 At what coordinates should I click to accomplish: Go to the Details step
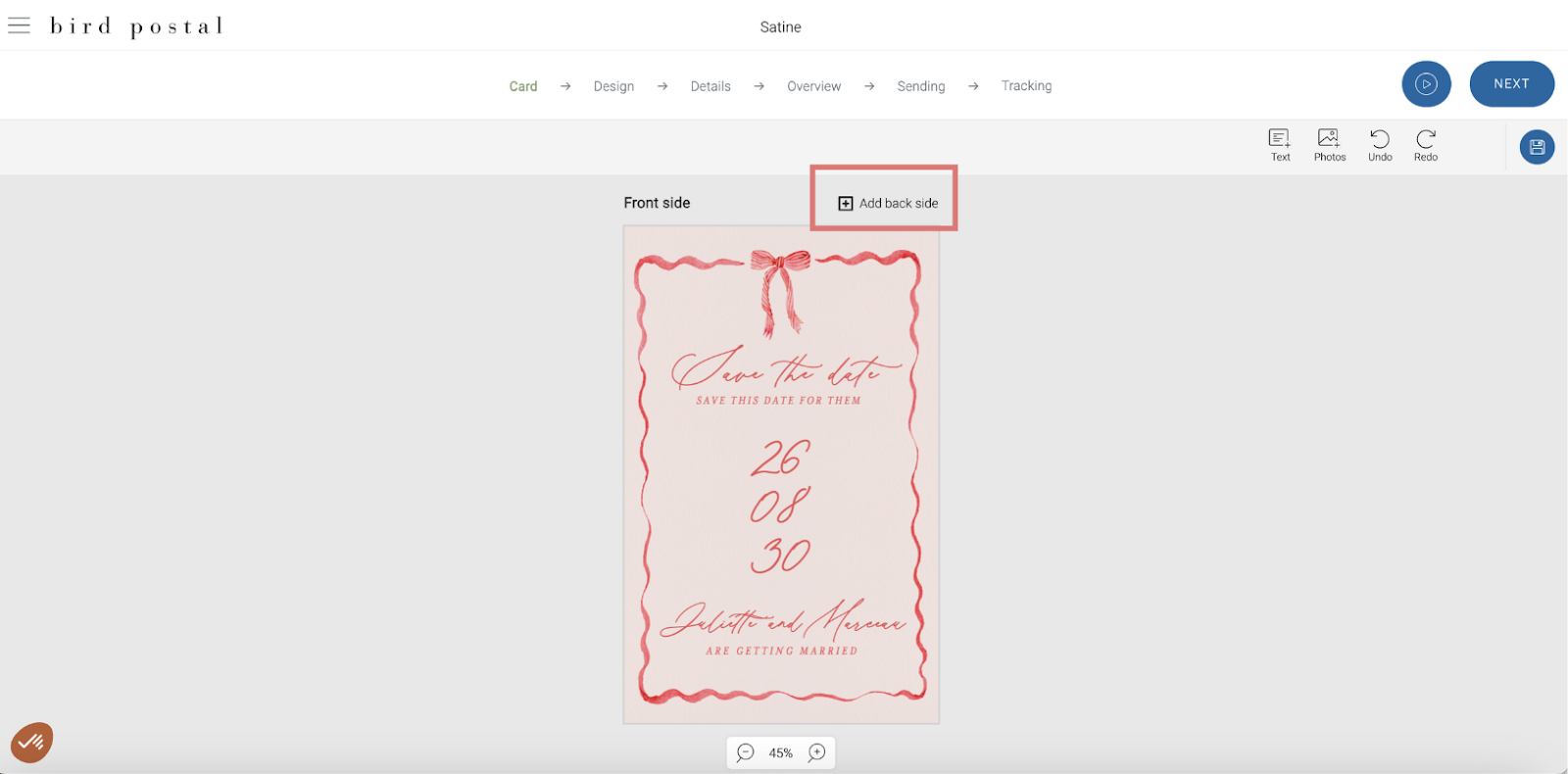pyautogui.click(x=710, y=86)
